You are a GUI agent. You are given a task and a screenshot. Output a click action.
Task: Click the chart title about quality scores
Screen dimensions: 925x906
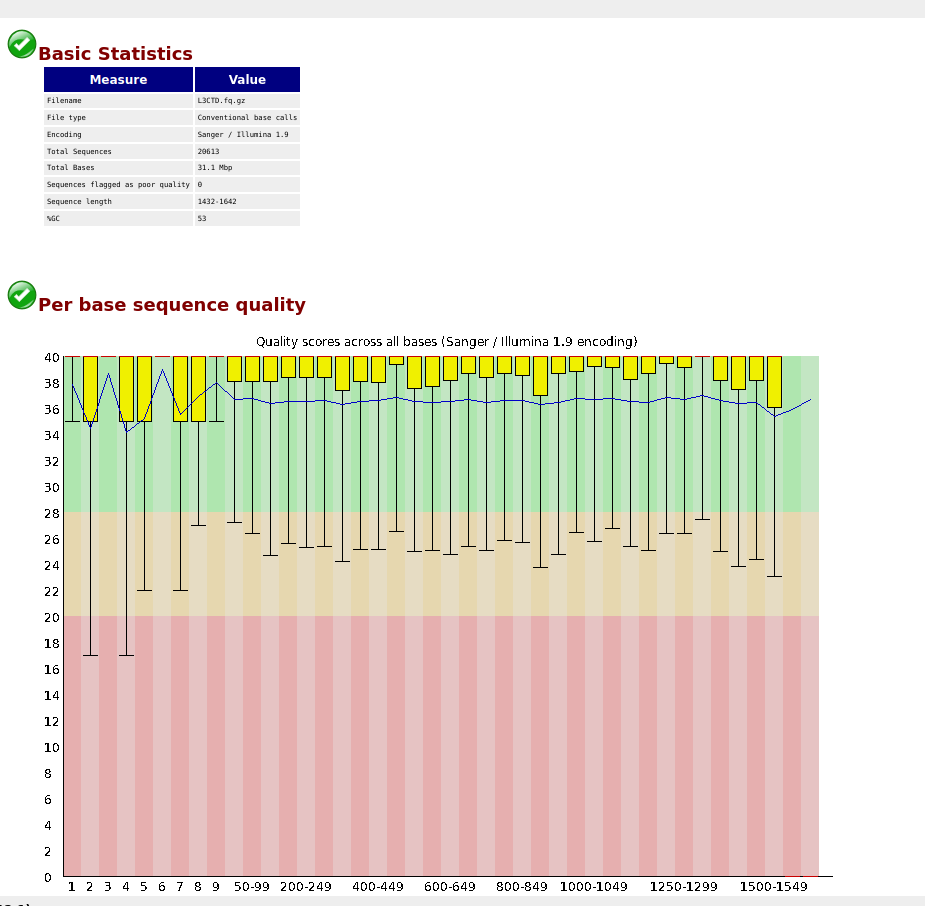pos(446,342)
